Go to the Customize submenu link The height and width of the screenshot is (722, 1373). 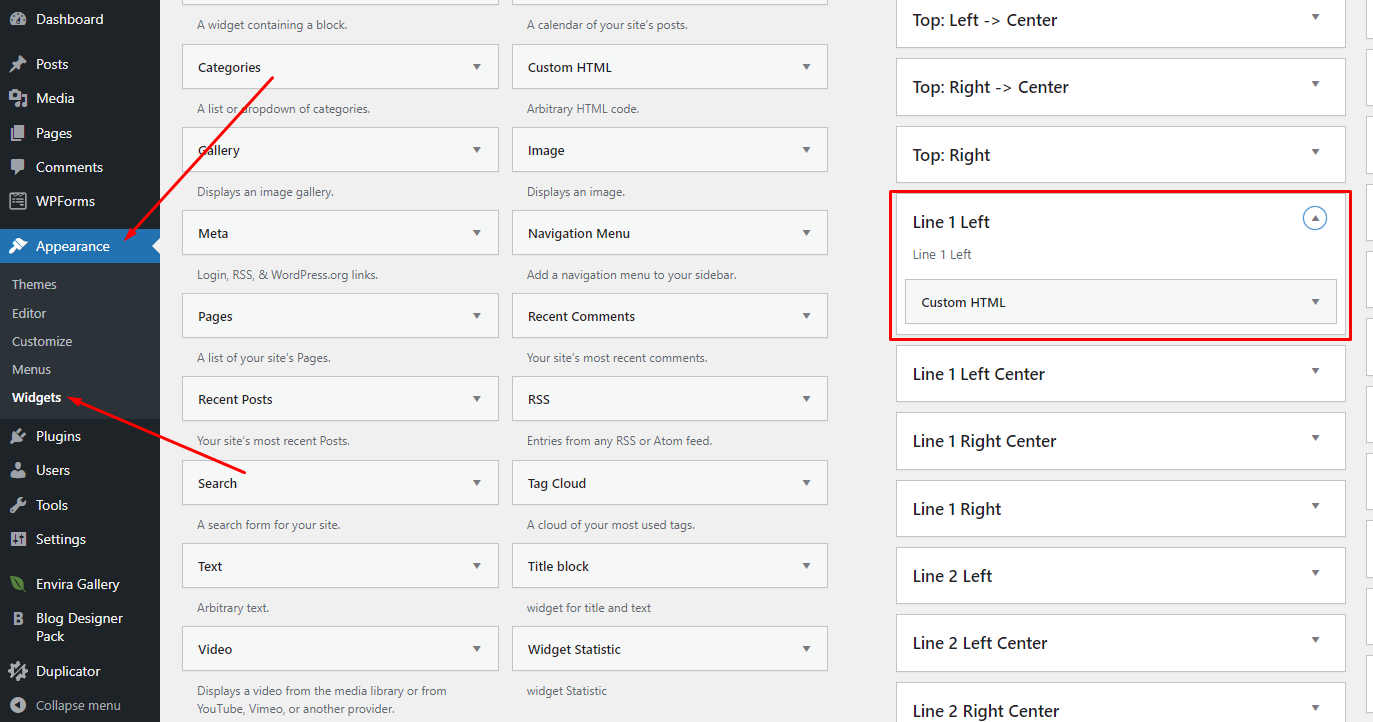pyautogui.click(x=42, y=341)
